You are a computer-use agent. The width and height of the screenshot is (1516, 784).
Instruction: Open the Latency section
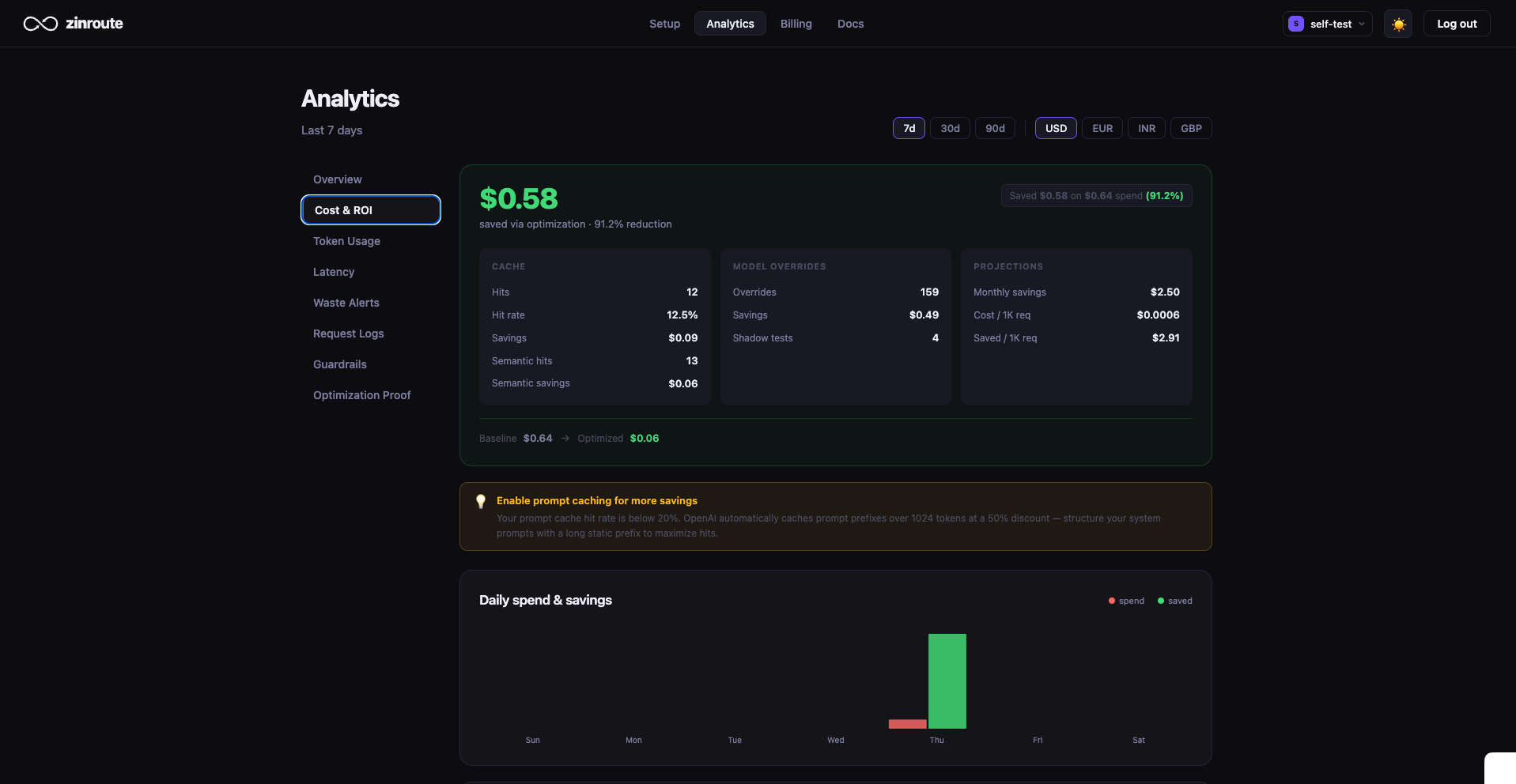(x=371, y=272)
